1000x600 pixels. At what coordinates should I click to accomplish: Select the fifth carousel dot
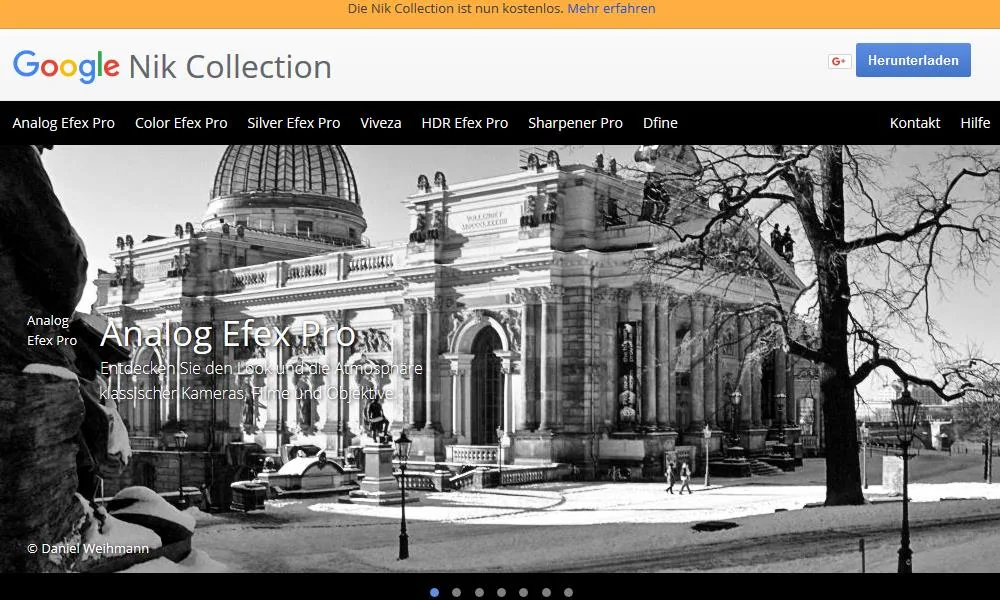click(524, 592)
